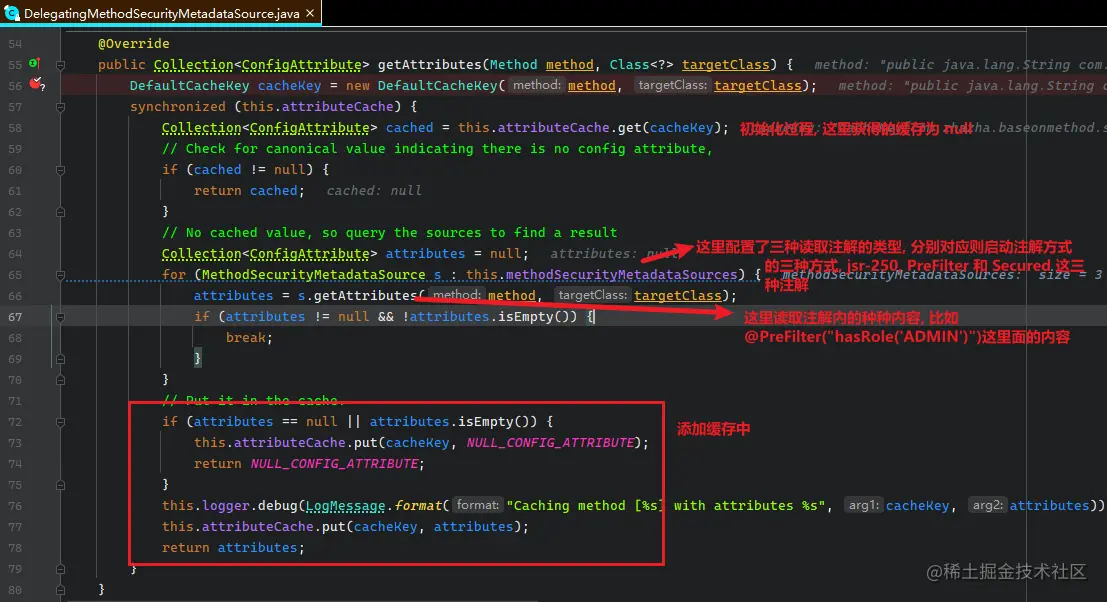Click line number 64 in the gutter
This screenshot has height=602, width=1107.
tap(15, 254)
